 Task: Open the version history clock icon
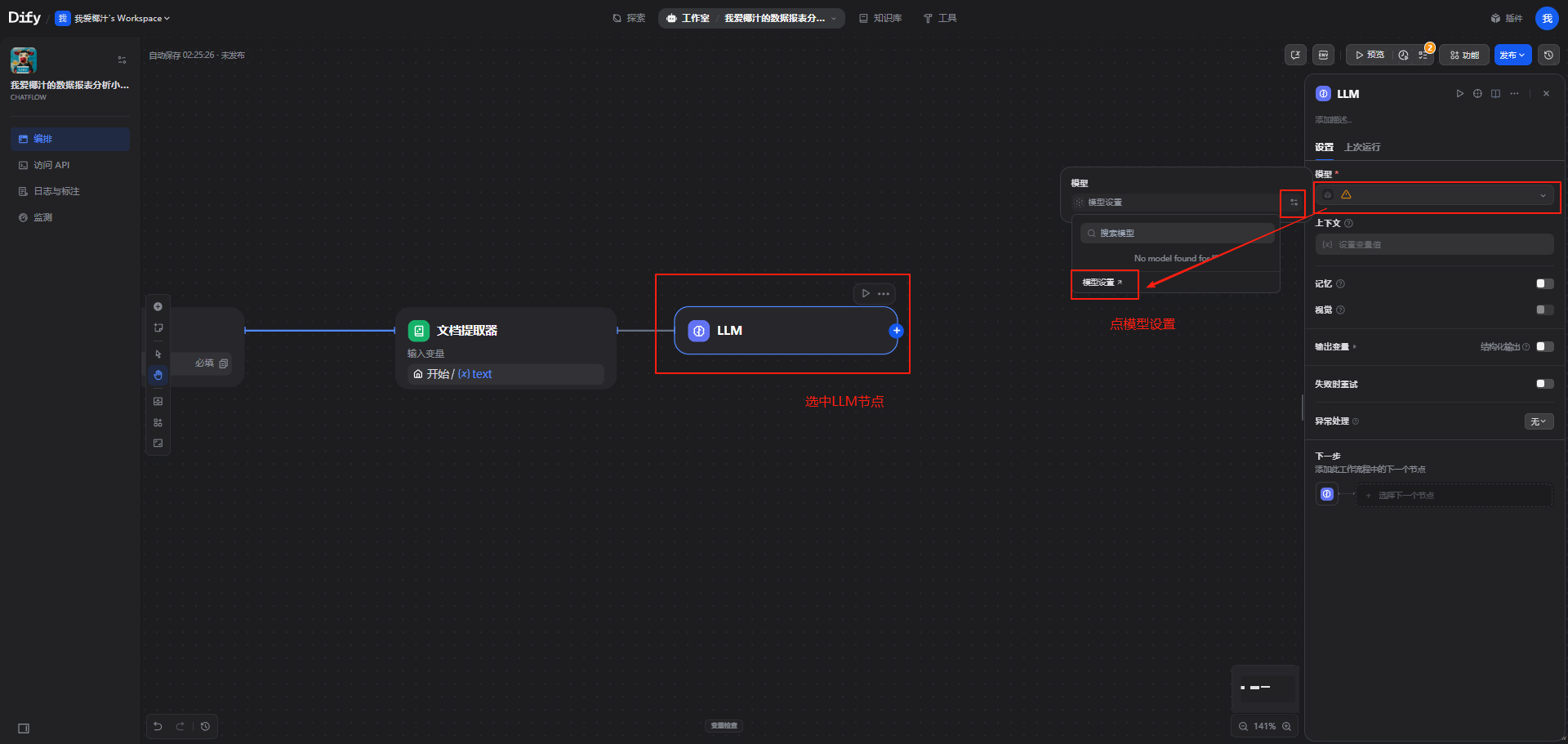[1548, 55]
